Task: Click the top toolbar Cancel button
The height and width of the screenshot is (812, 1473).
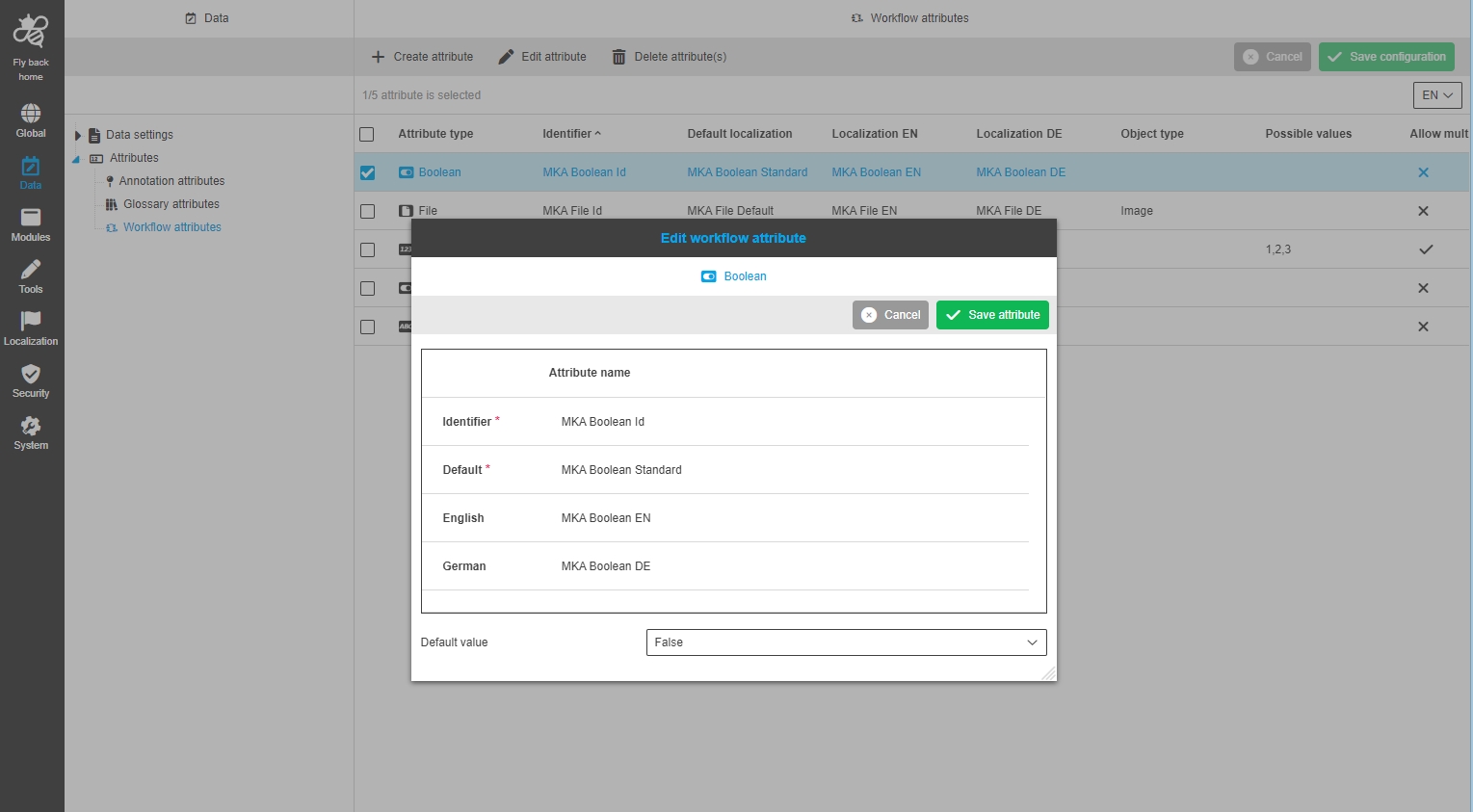Action: (x=1272, y=57)
